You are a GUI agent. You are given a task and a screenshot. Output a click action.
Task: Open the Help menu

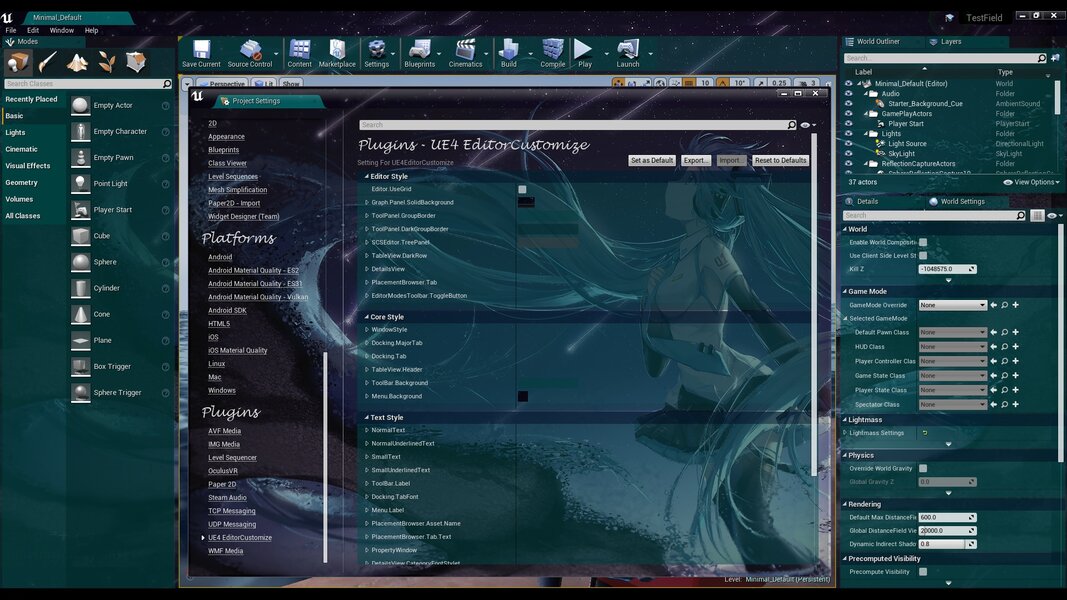tap(91, 31)
